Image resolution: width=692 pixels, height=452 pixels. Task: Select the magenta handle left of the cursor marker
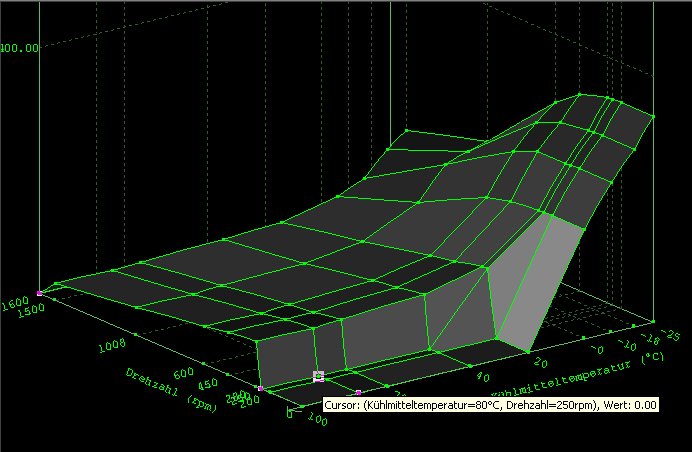(x=261, y=388)
